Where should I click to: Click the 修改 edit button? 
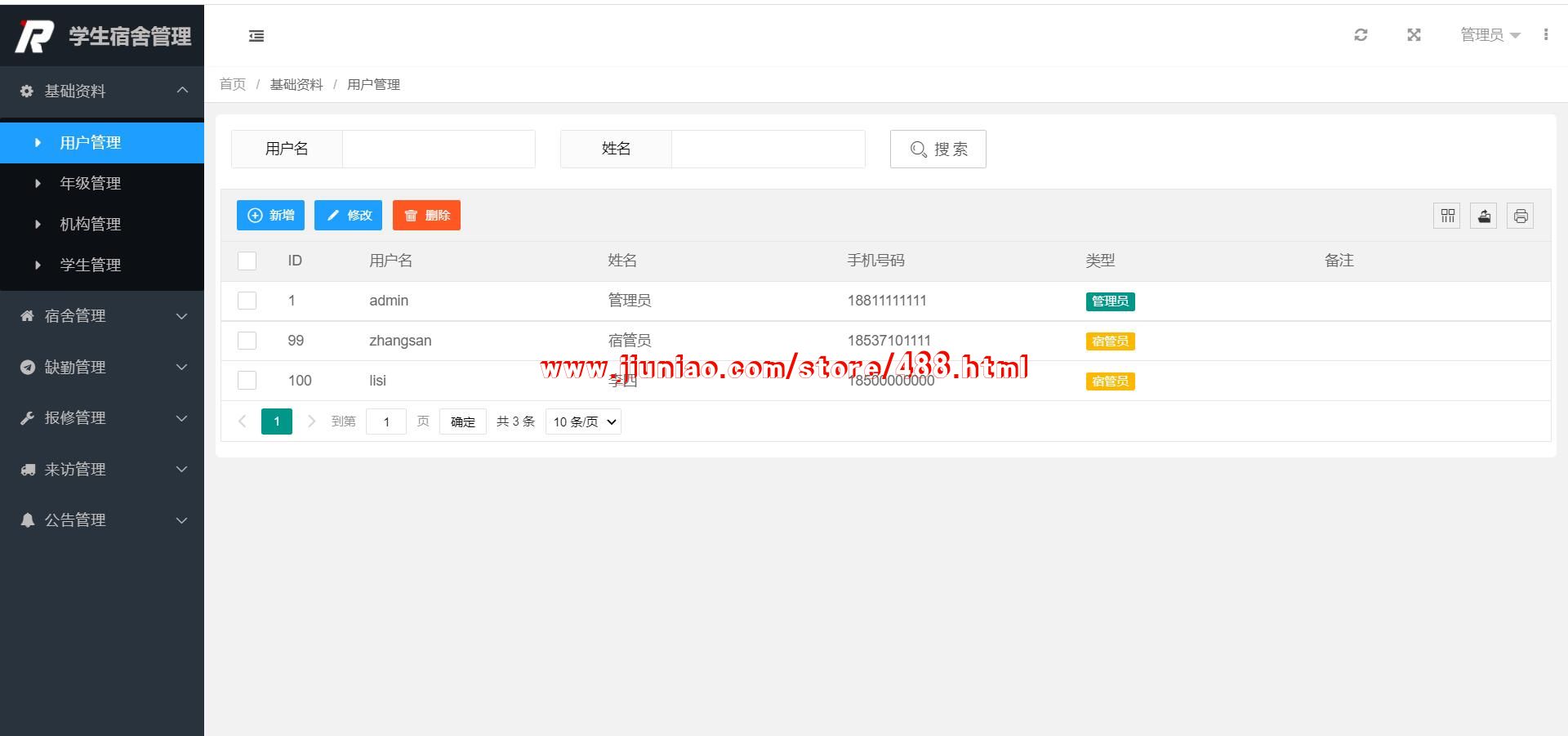tap(348, 216)
